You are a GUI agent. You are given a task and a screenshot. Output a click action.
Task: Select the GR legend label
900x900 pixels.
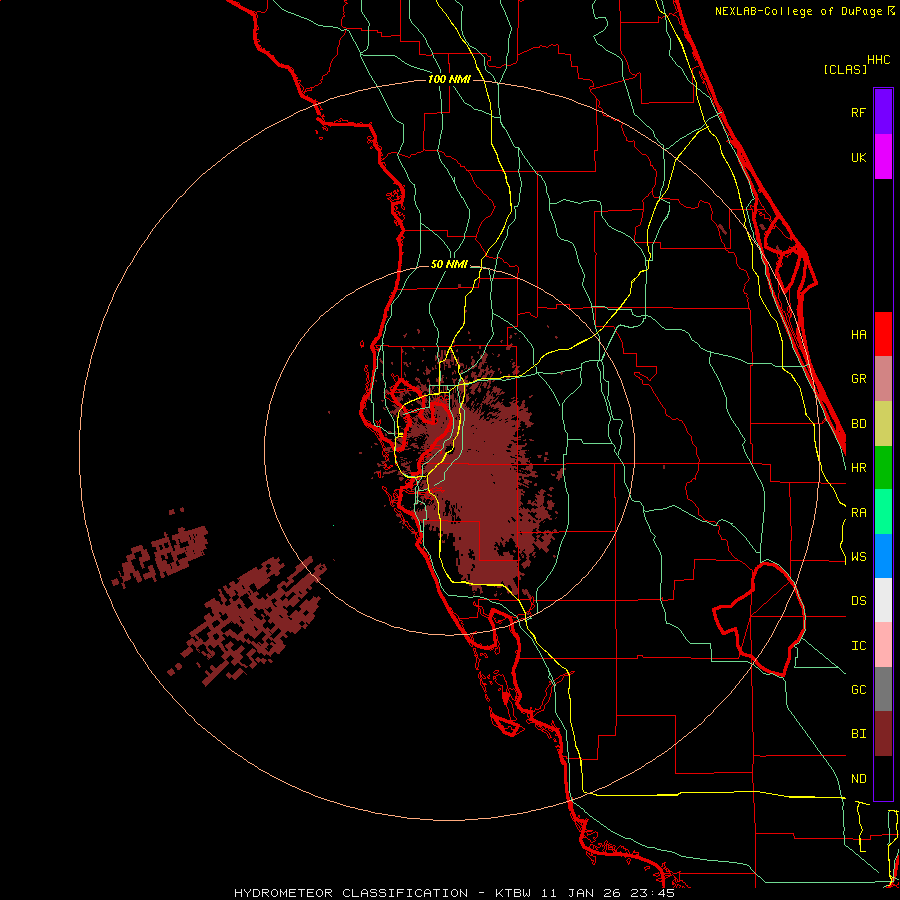(858, 379)
